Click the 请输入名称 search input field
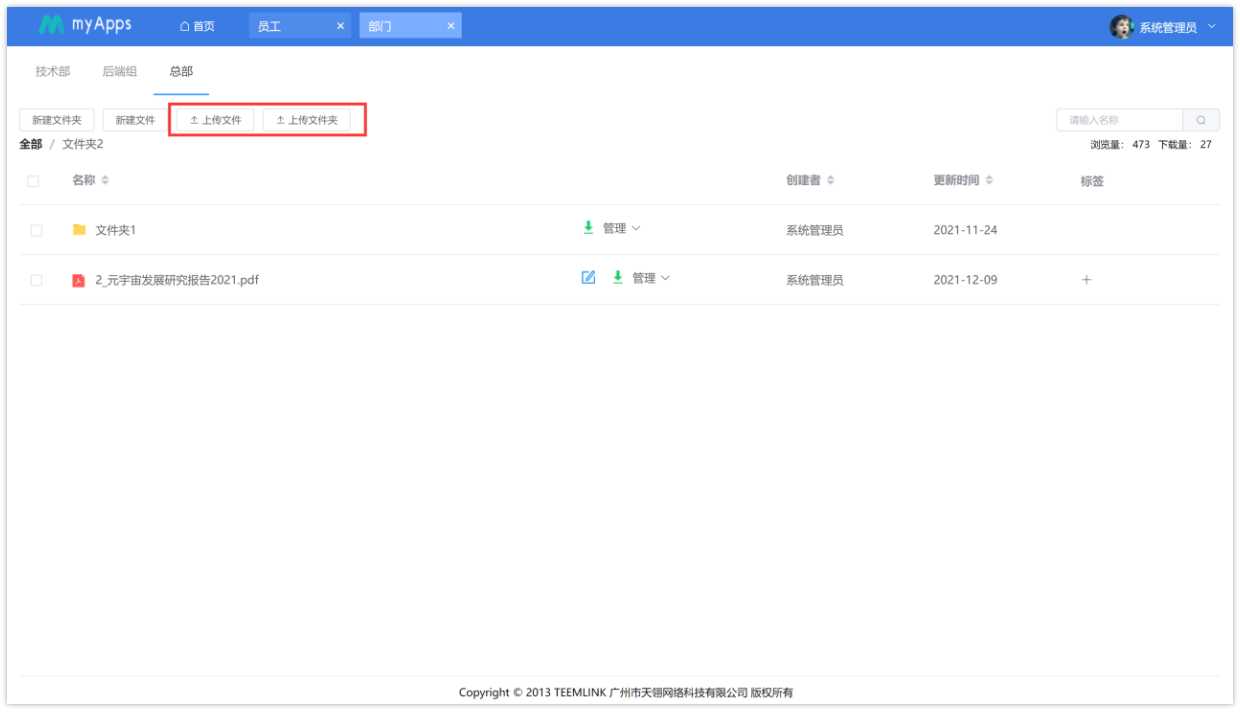Screen dimensions: 1240x712 point(1120,119)
